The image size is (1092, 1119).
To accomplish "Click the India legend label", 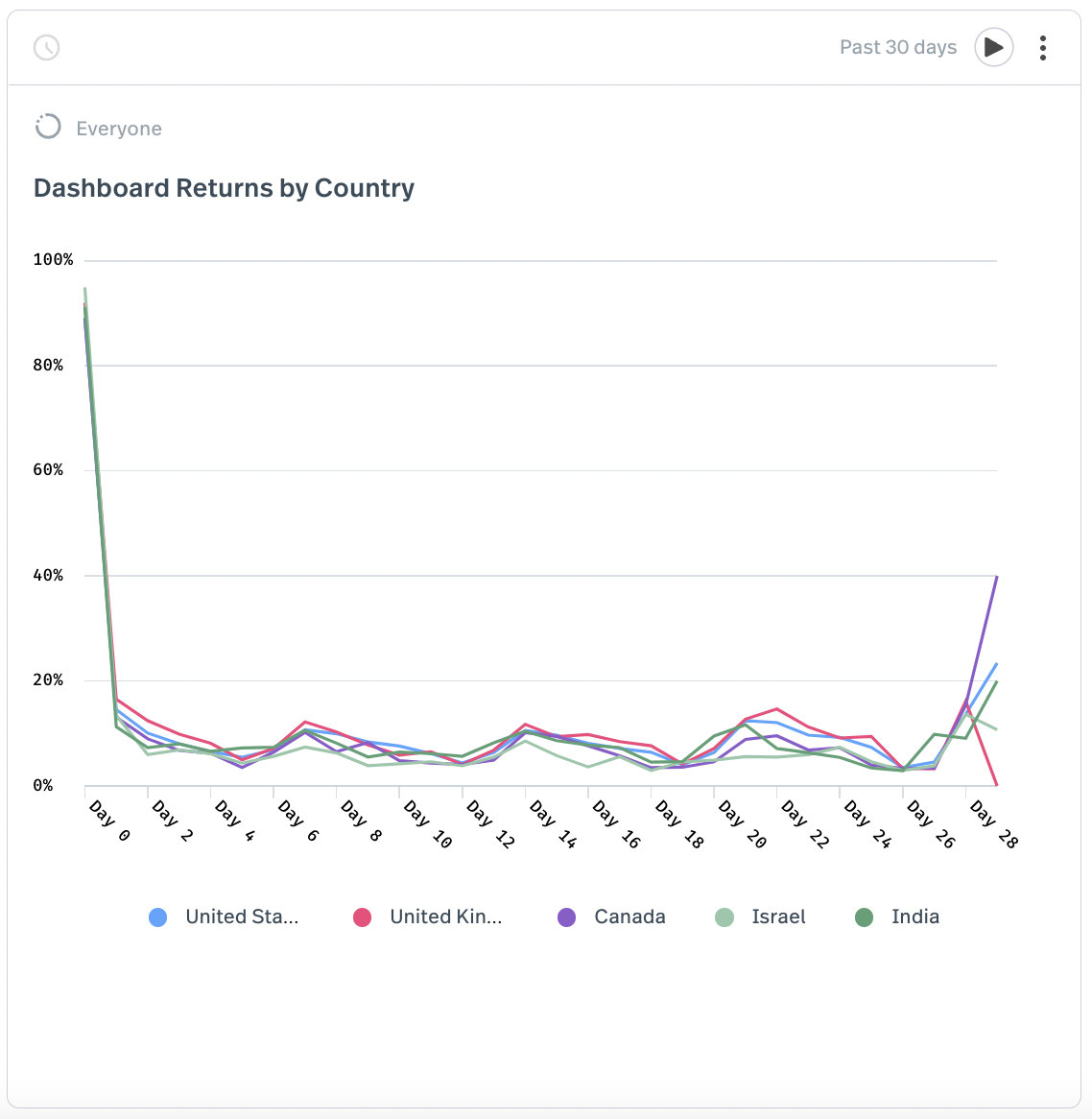I will (x=914, y=917).
